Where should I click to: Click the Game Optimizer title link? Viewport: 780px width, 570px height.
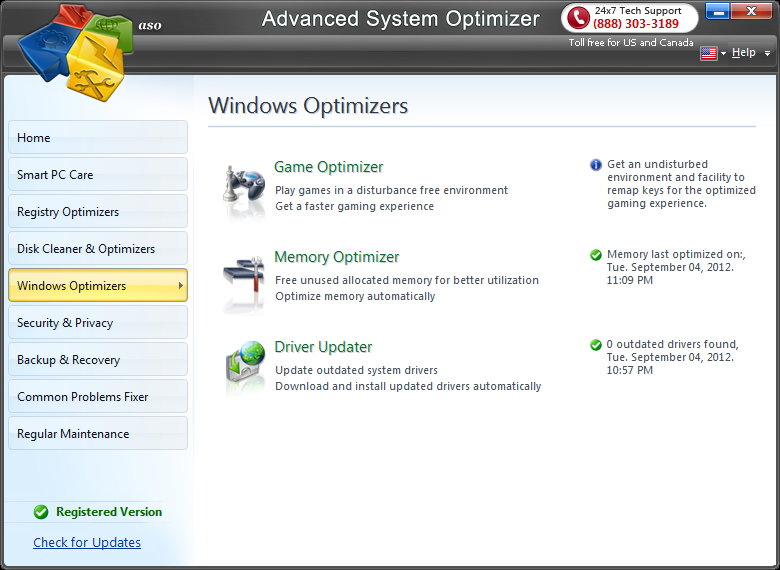click(x=328, y=167)
